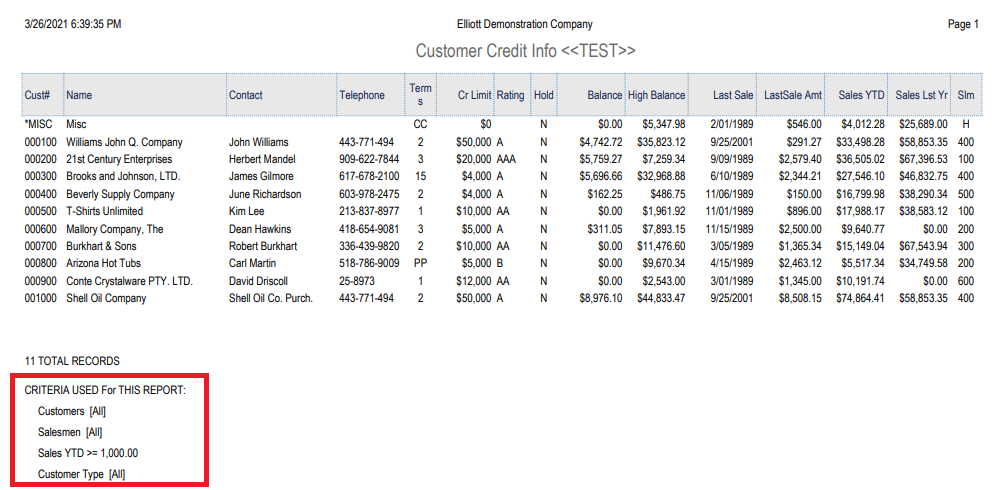Click the Rating column header
The height and width of the screenshot is (490, 994).
[510, 96]
